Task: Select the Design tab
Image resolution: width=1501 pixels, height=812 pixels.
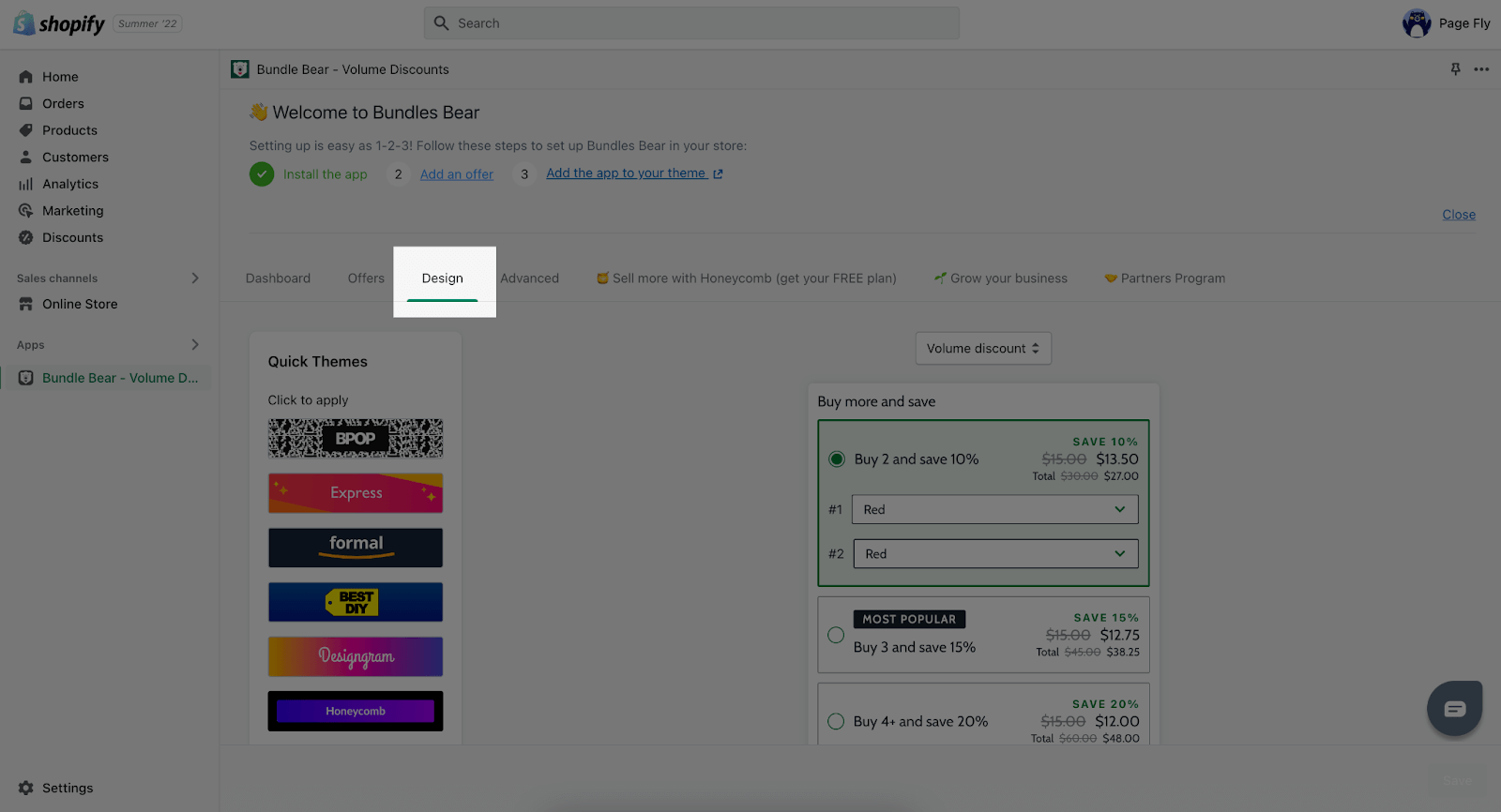Action: click(443, 278)
